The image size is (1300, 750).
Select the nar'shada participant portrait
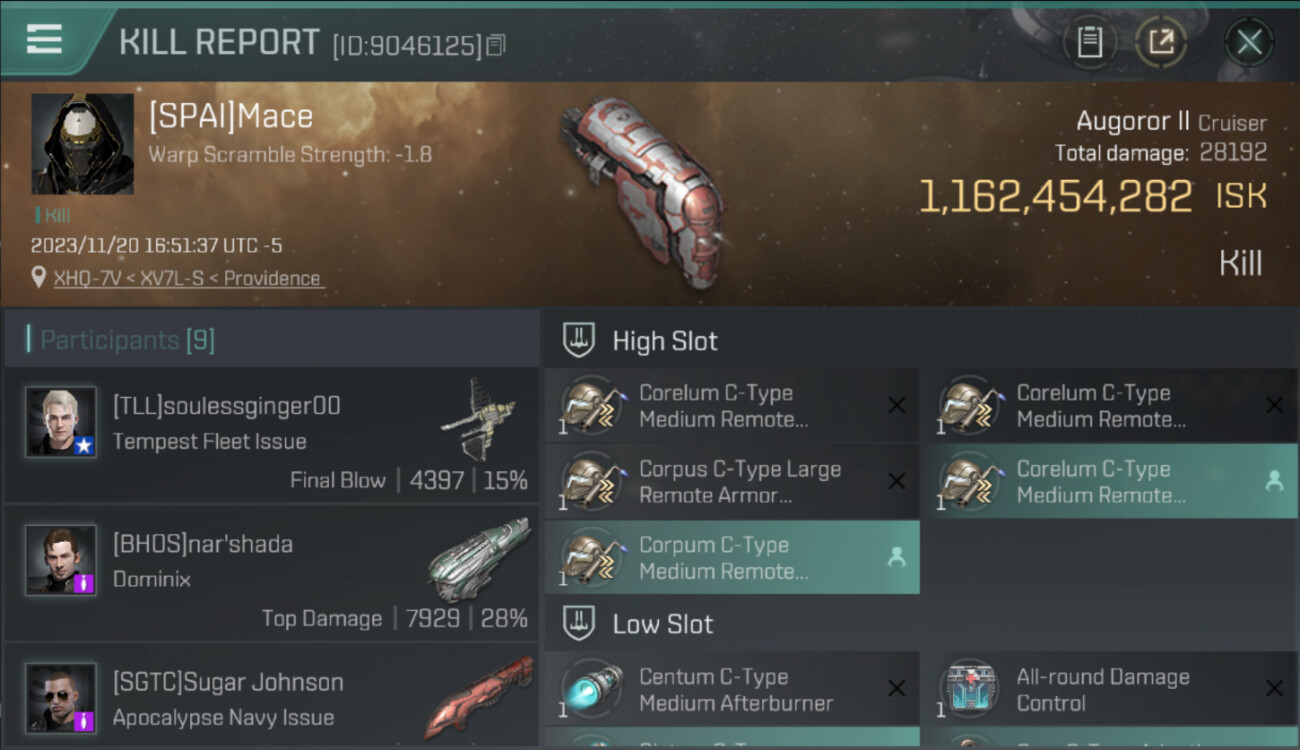click(61, 560)
